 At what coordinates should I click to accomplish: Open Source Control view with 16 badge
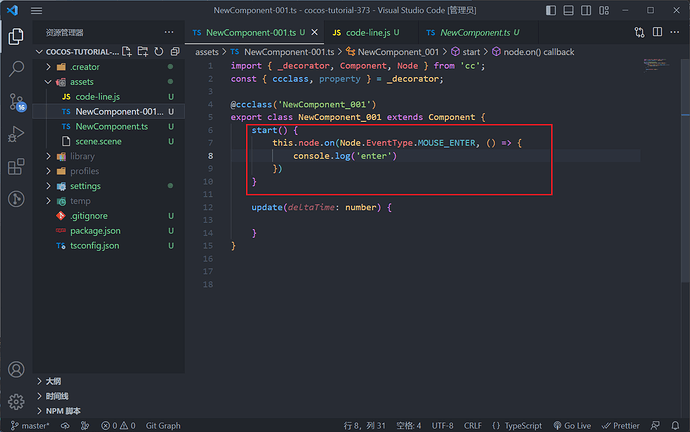tap(17, 102)
